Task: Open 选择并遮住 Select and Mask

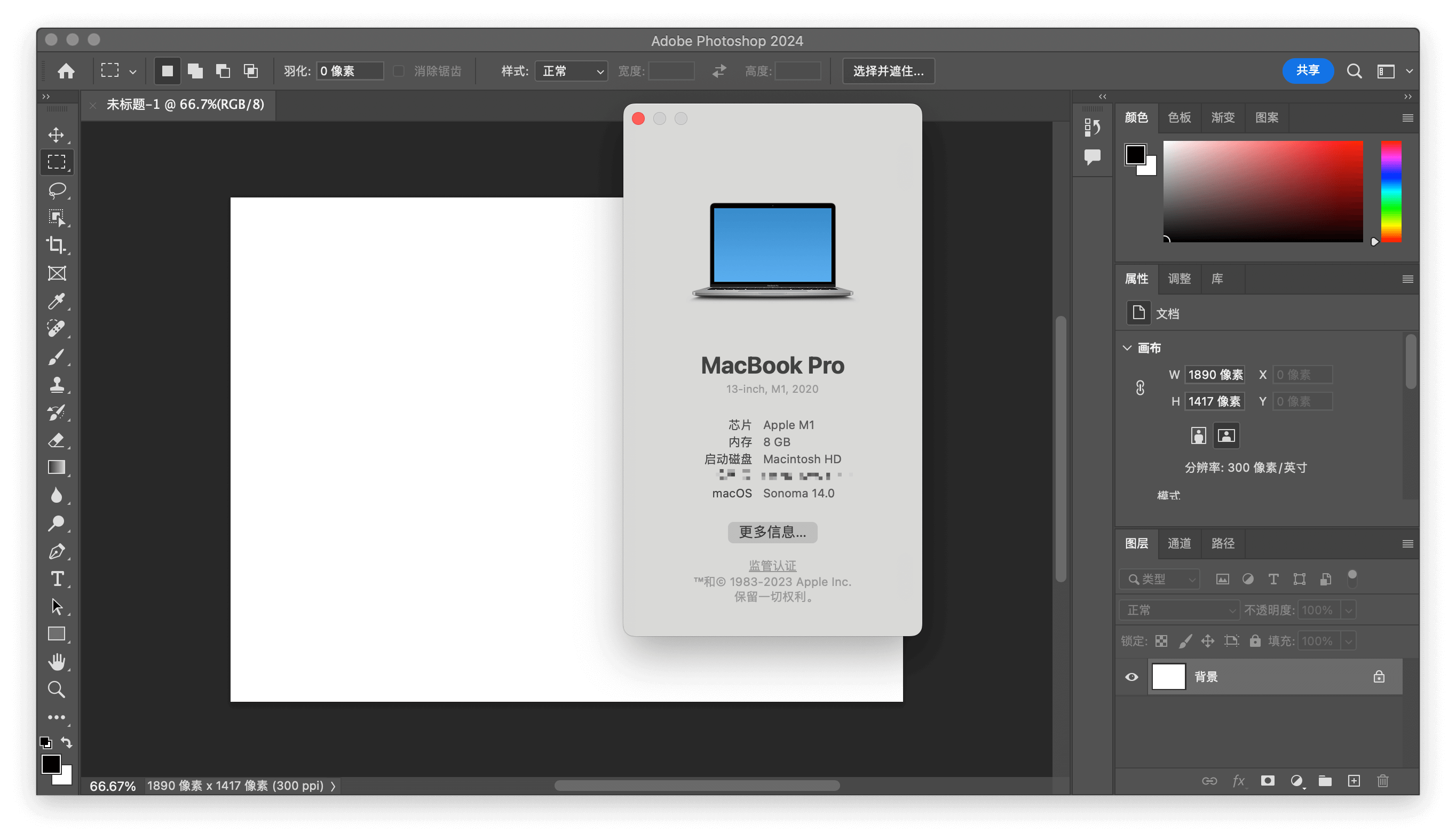Action: 890,71
